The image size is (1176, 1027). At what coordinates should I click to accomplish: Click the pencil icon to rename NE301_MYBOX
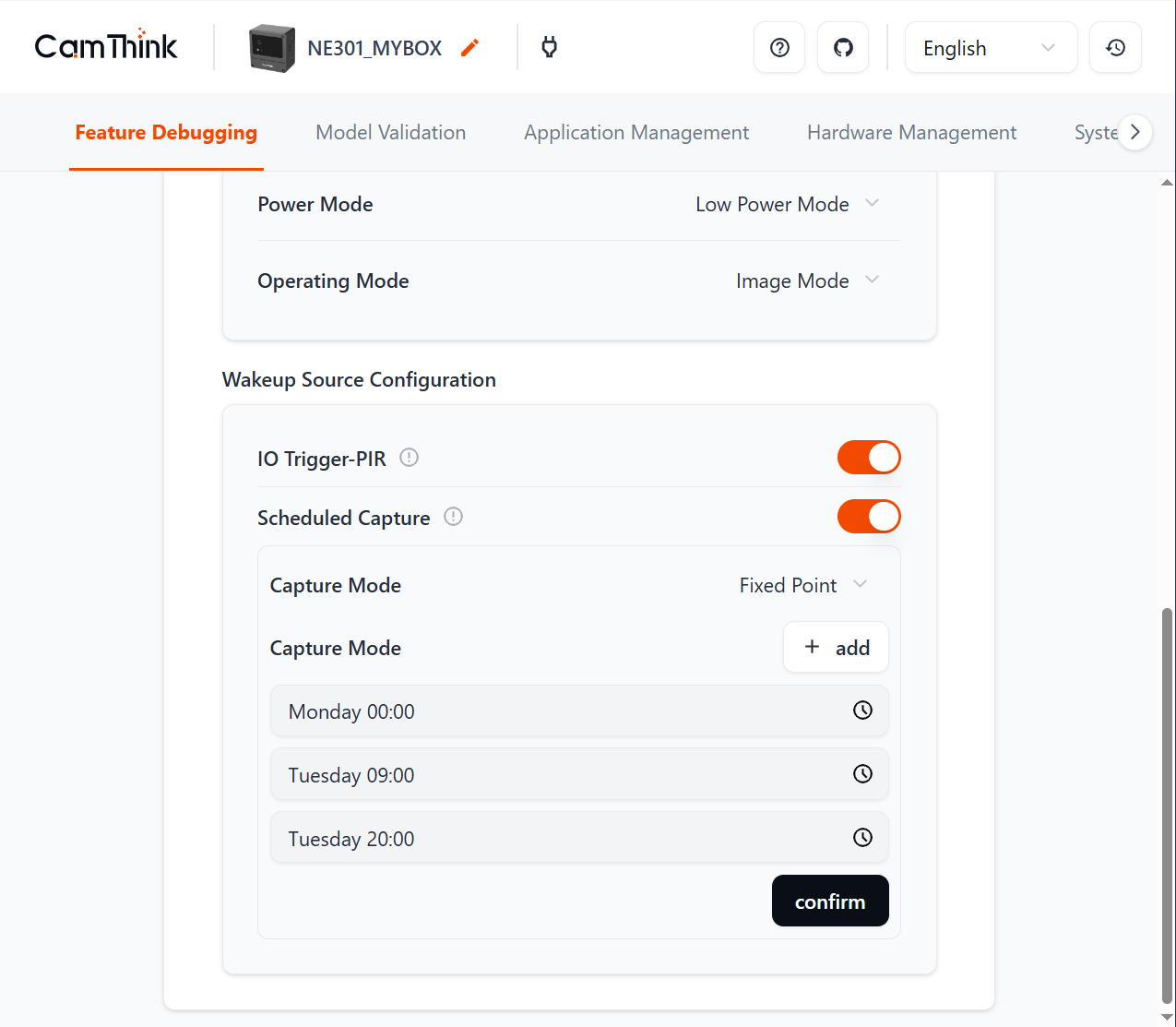point(470,48)
